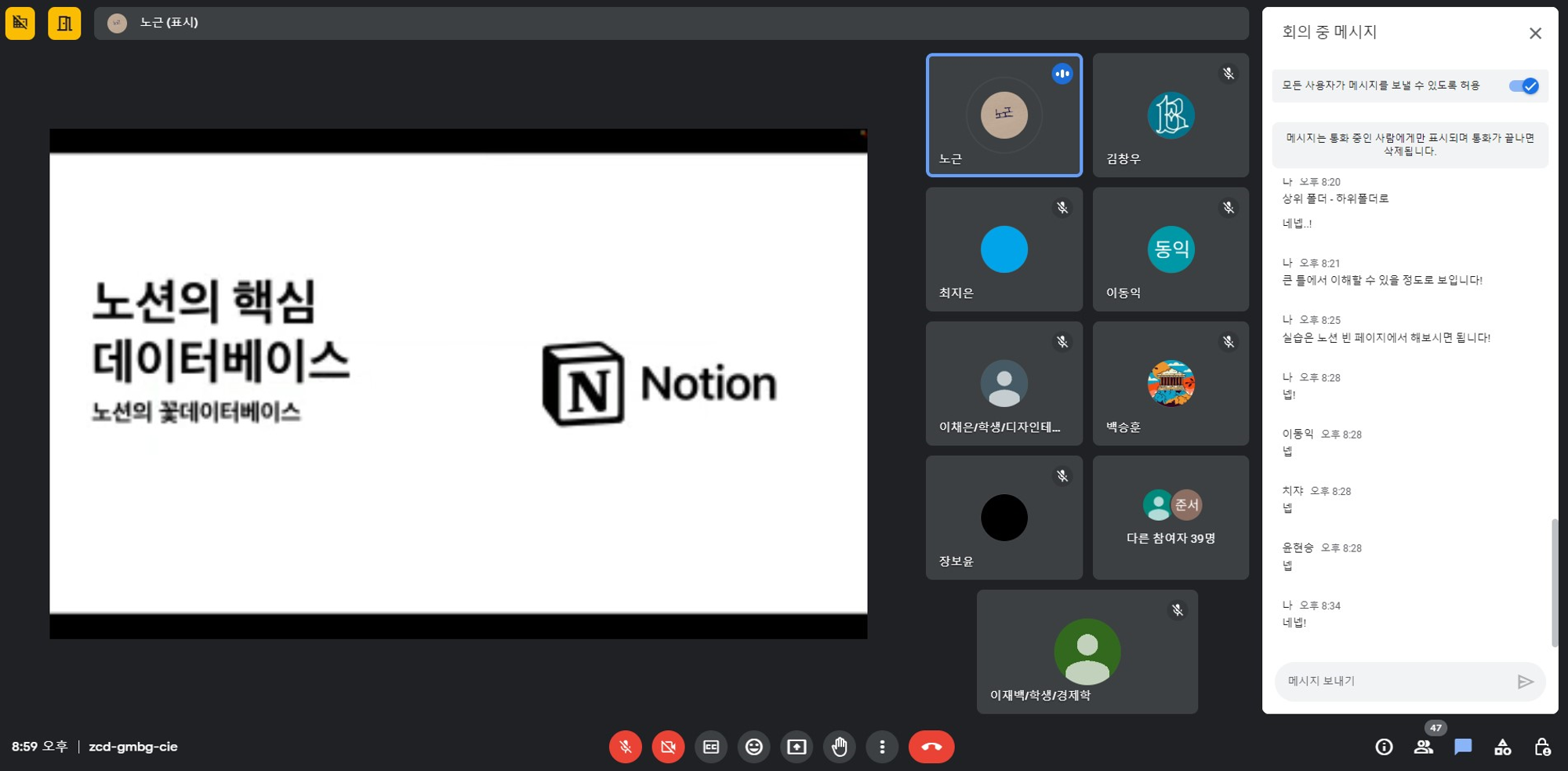This screenshot has width=1568, height=771.
Task: Click message '큰 틀에서 이해할 수 있을 정도로 보입니다!'
Action: click(x=1382, y=280)
